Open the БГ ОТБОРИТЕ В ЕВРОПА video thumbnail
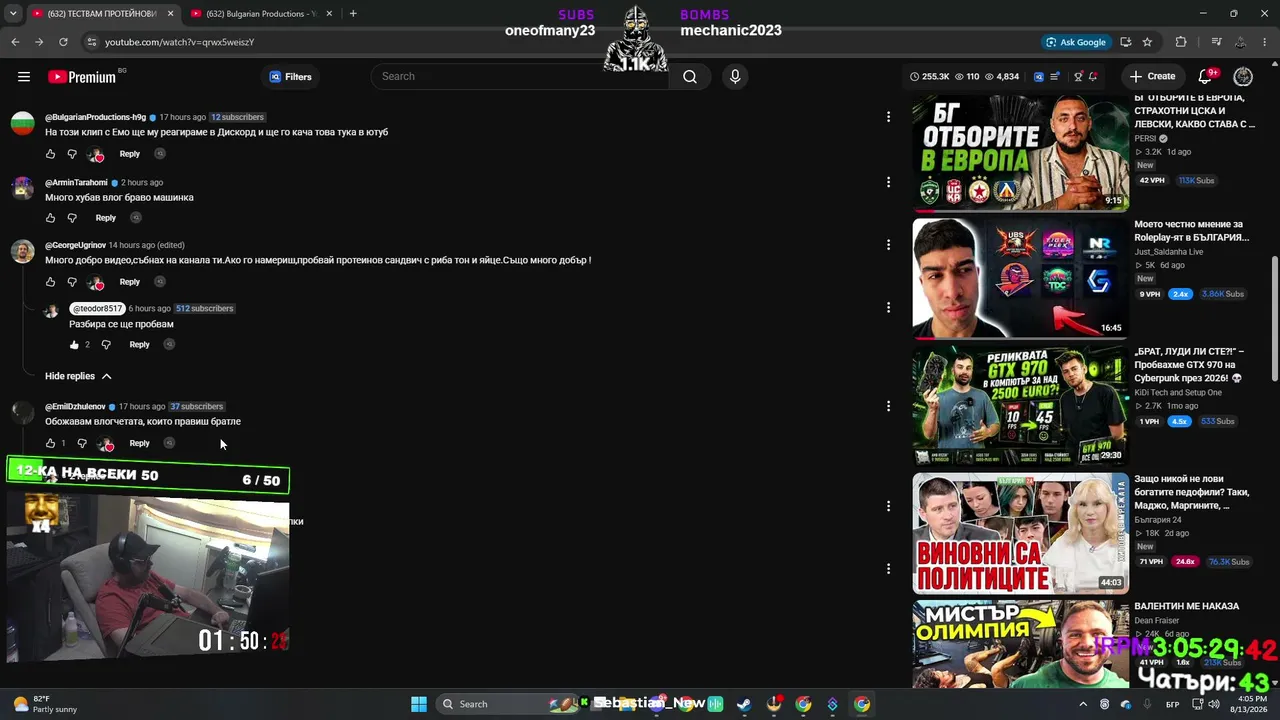Viewport: 1280px width, 720px height. (1020, 152)
